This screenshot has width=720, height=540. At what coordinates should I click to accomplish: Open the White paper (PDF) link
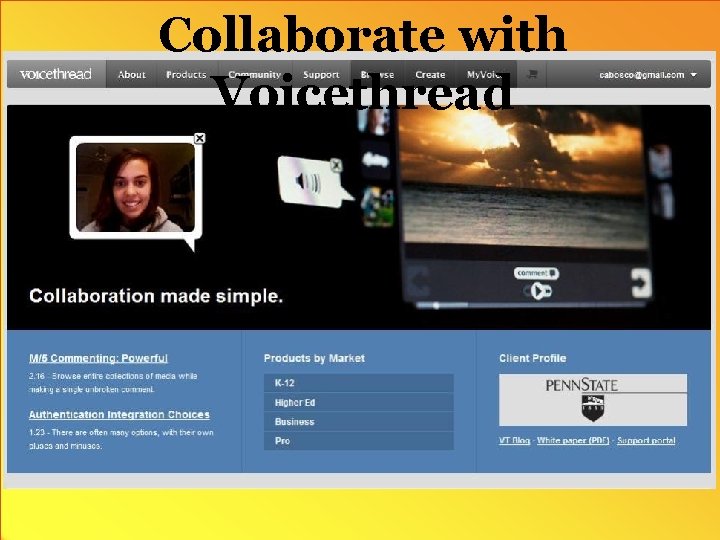tap(573, 440)
